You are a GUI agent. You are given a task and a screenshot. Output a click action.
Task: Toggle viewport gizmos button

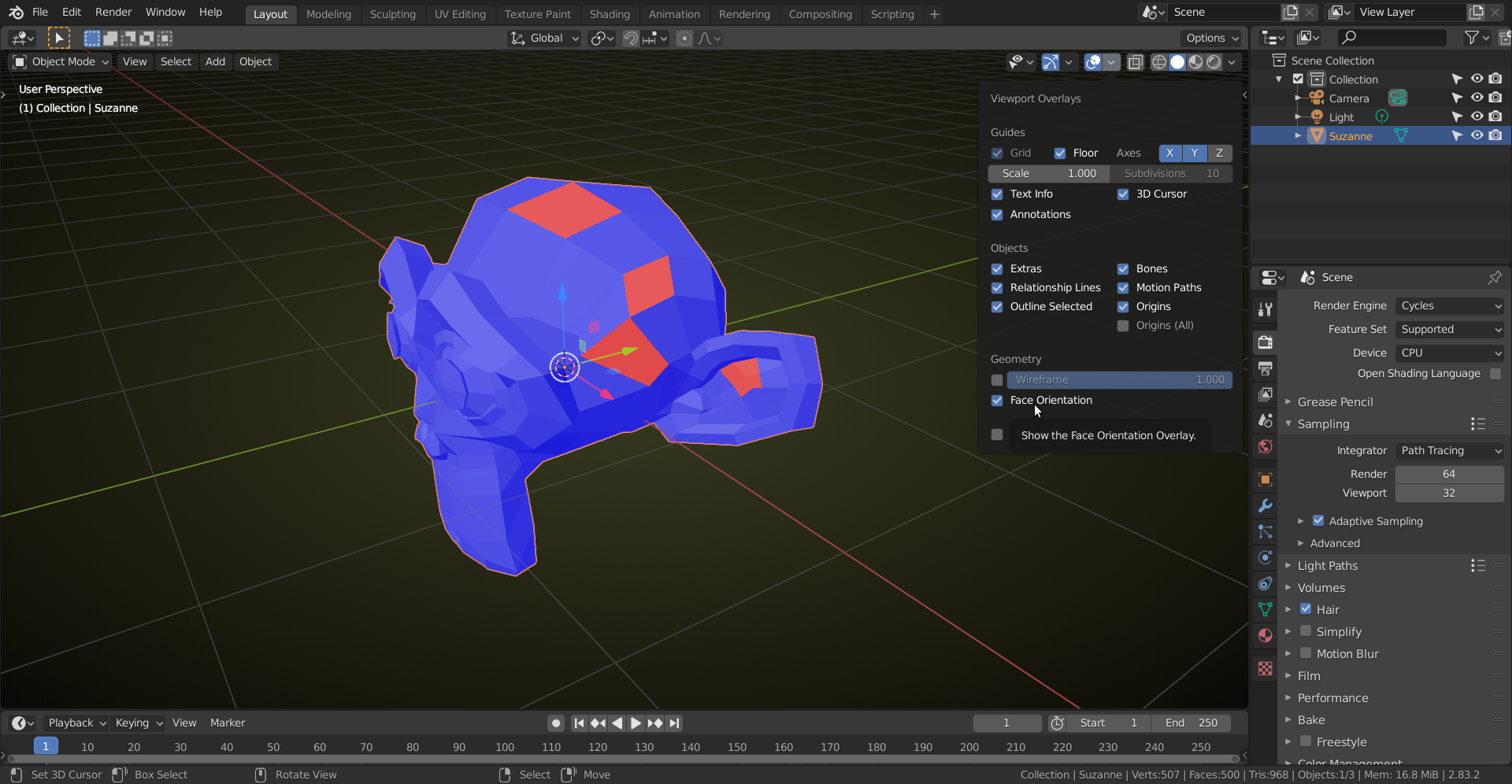click(x=1051, y=62)
